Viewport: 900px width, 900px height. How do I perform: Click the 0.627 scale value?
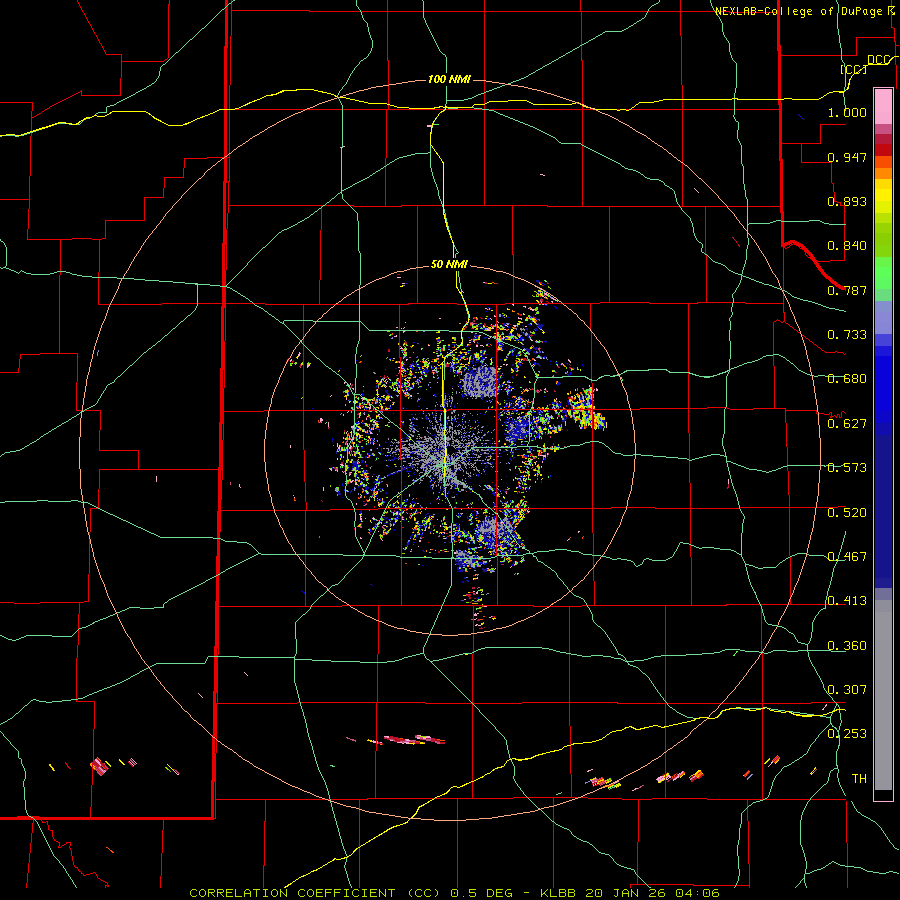click(x=847, y=424)
